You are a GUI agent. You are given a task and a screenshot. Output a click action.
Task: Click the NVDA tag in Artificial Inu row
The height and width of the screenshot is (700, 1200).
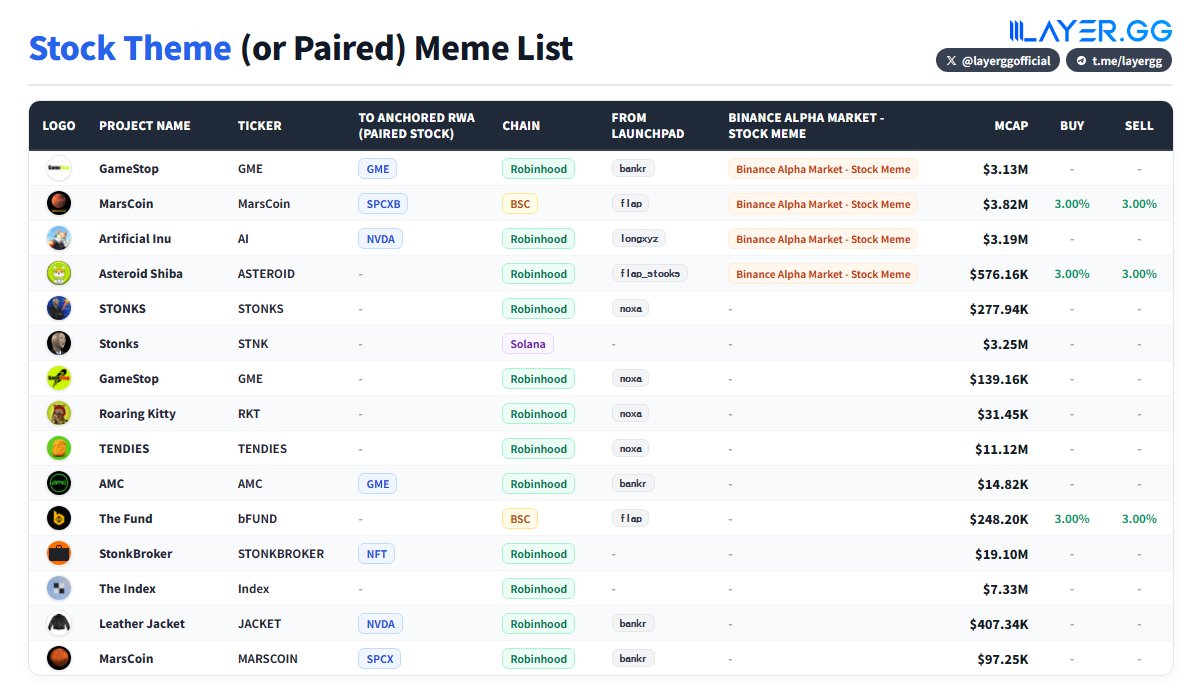[381, 239]
